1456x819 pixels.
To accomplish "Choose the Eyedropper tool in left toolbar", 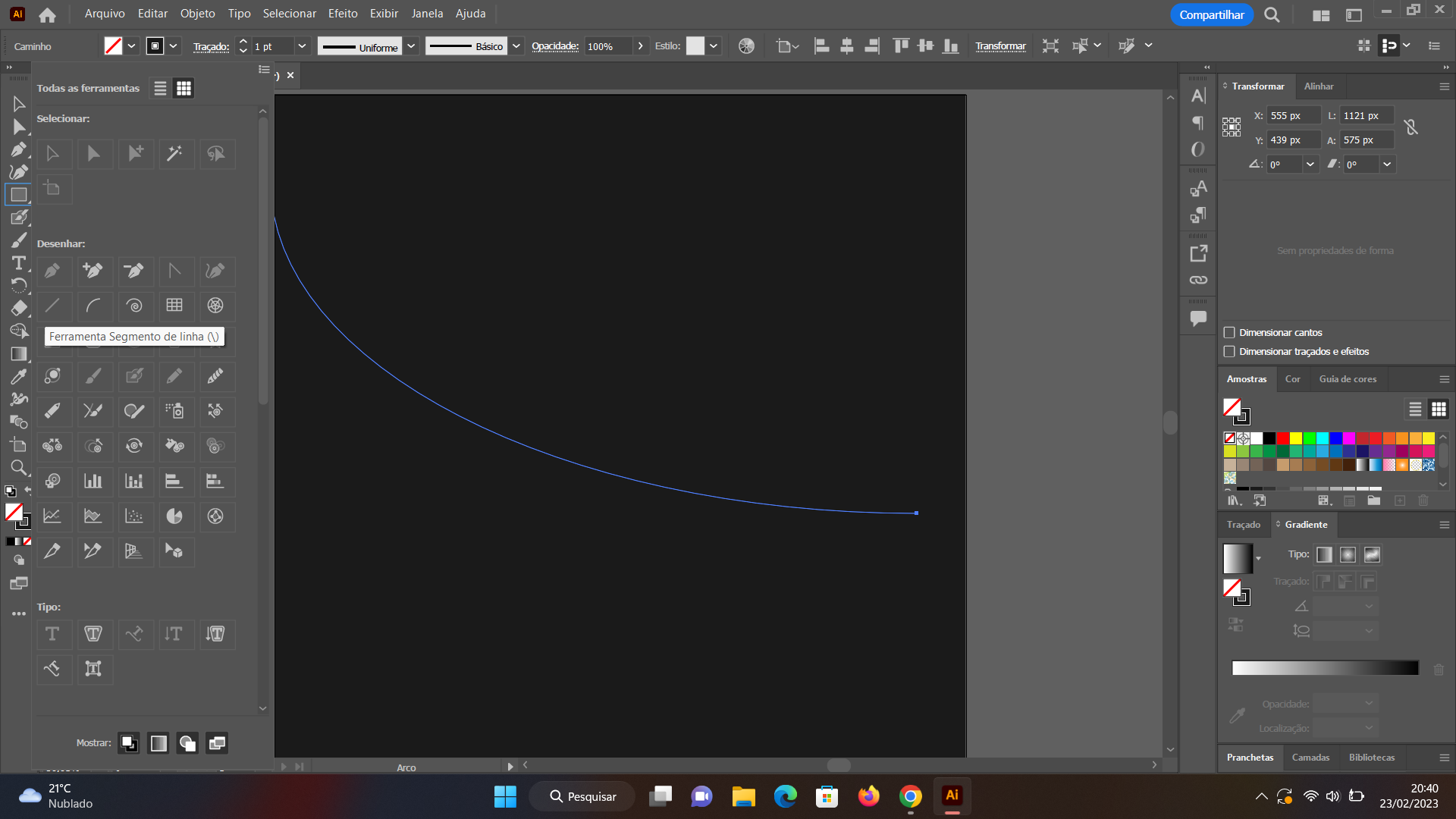I will tap(19, 376).
